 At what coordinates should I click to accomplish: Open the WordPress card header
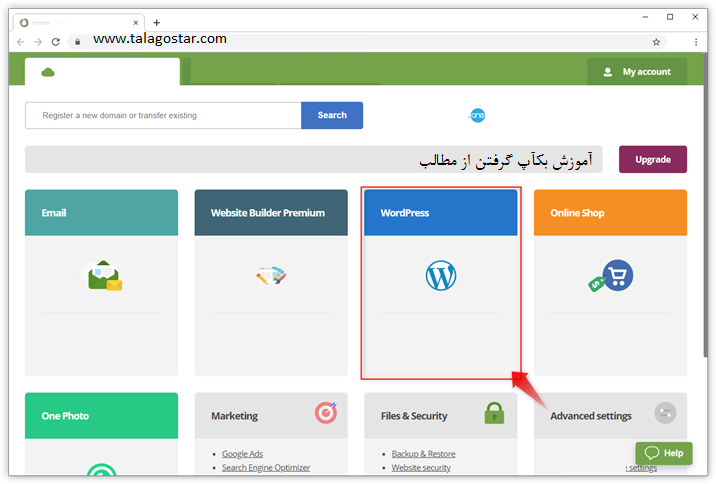pos(441,213)
